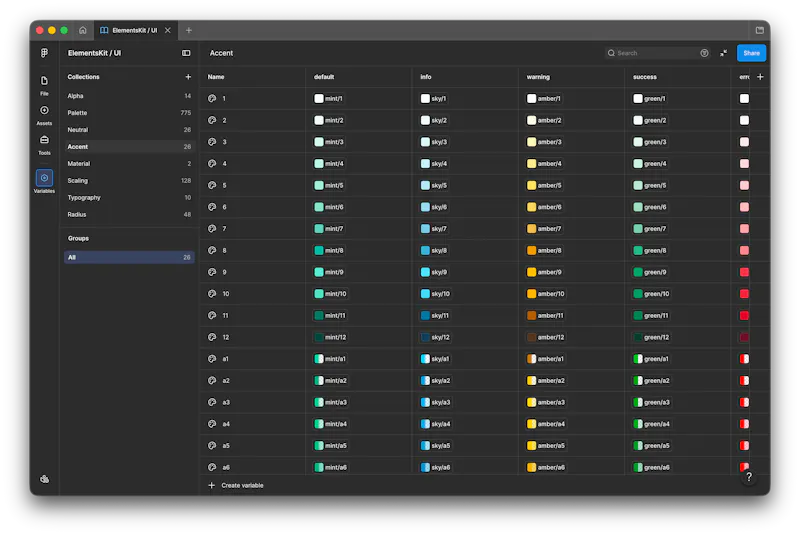Image resolution: width=800 pixels, height=535 pixels.
Task: Focus the Search input field
Action: click(x=657, y=53)
